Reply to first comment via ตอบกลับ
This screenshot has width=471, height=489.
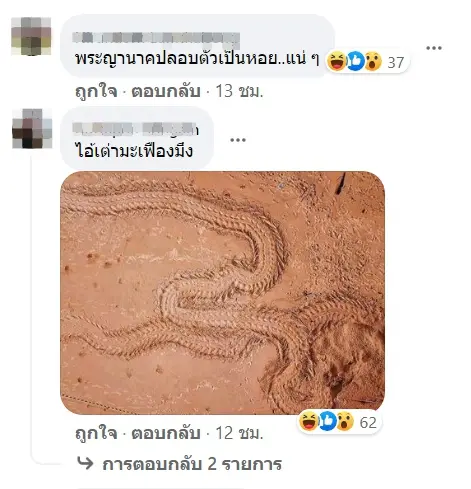pyautogui.click(x=166, y=91)
